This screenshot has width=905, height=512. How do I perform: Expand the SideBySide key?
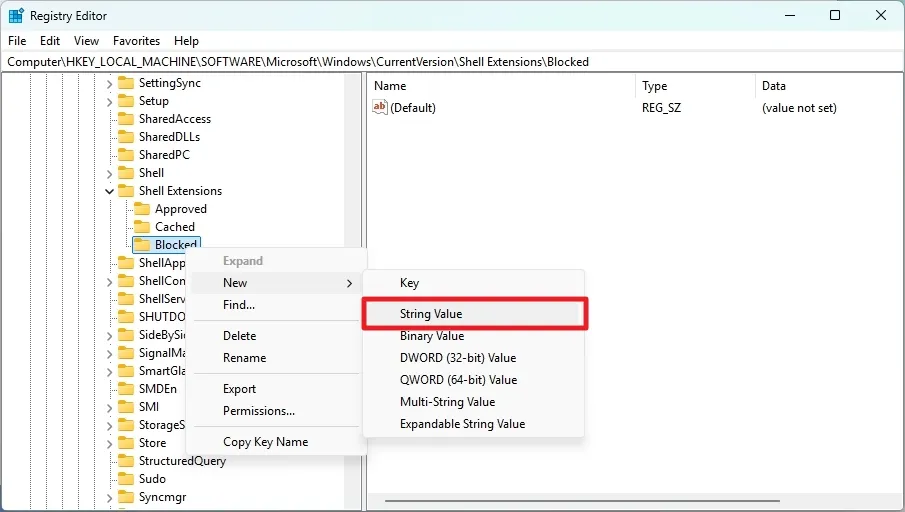[x=109, y=336]
